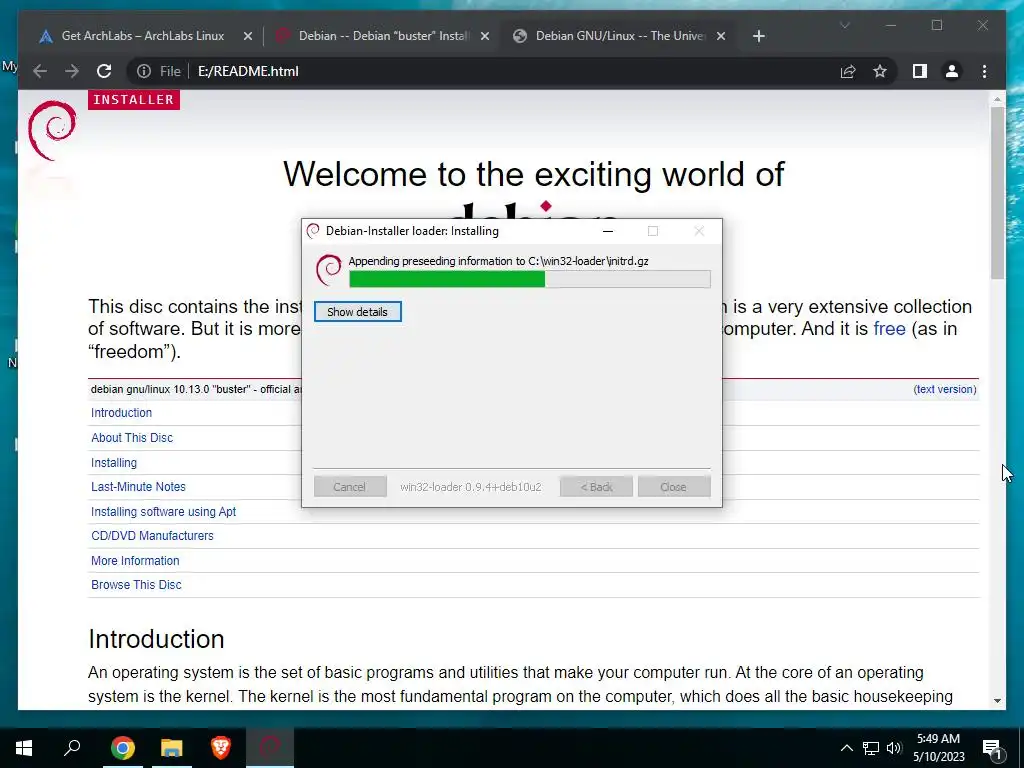Click the scrollbar down arrow

pyautogui.click(x=997, y=701)
